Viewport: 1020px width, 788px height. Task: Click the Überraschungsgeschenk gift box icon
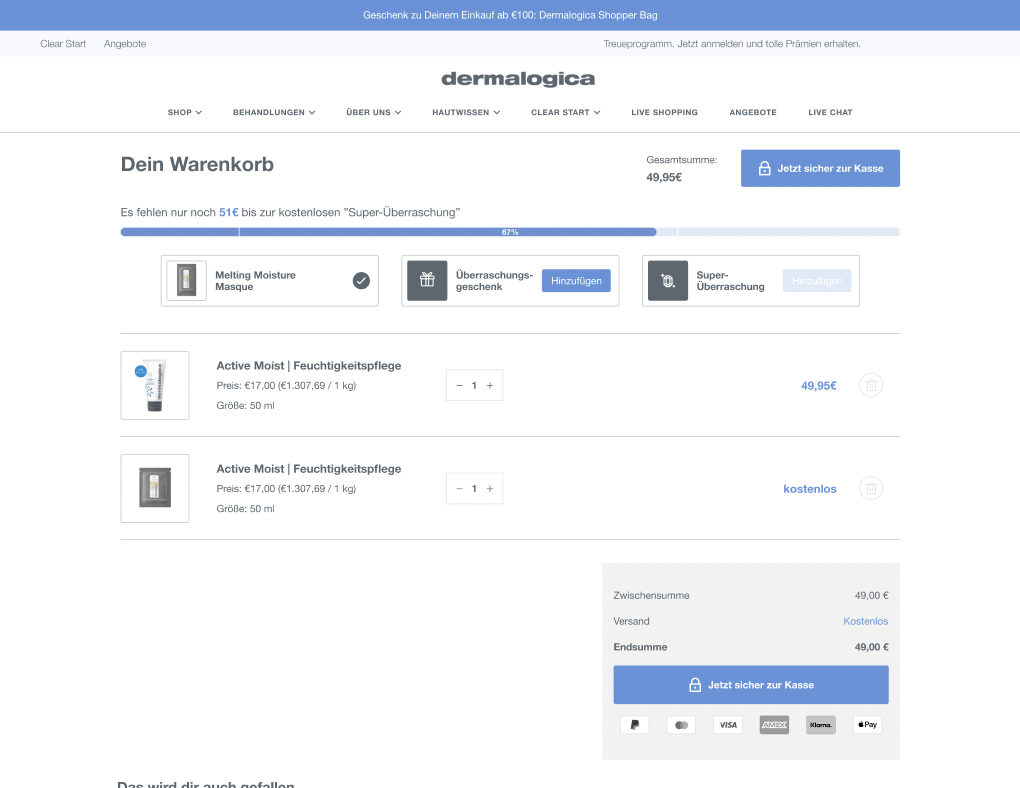(x=427, y=280)
